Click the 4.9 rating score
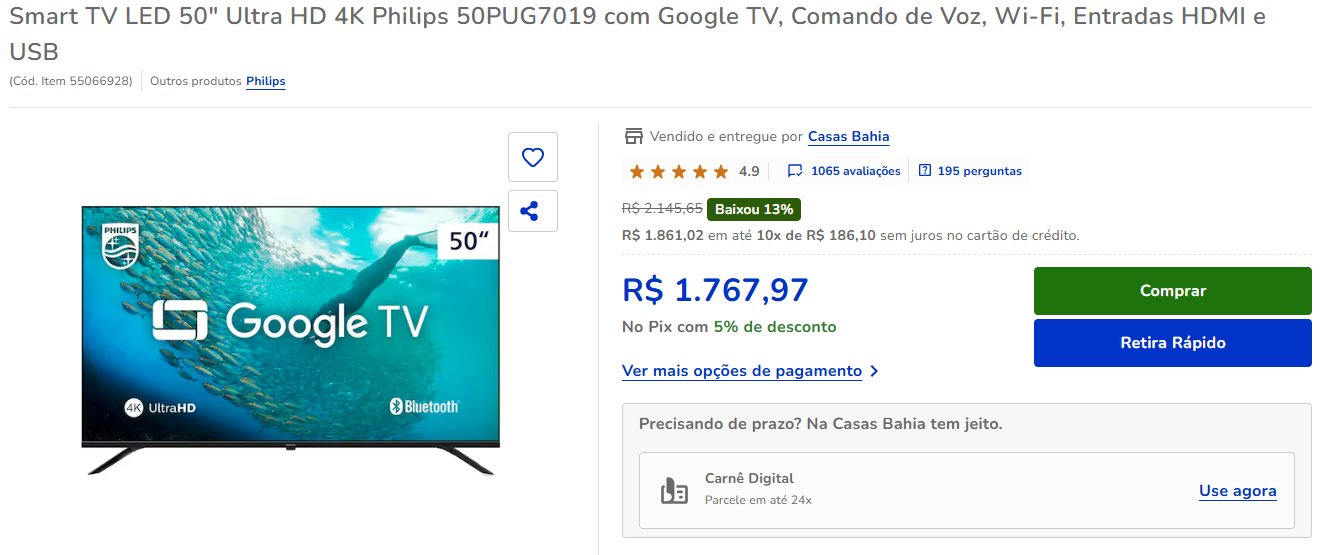 749,171
